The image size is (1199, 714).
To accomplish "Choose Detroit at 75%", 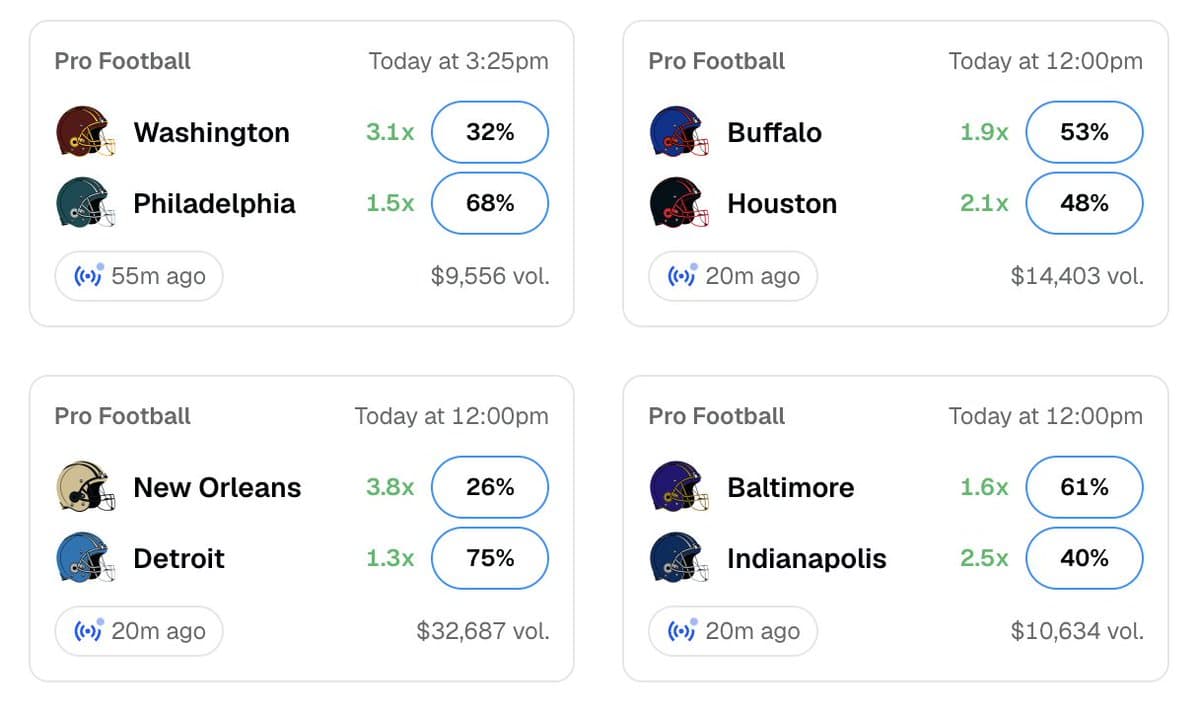I will (x=490, y=558).
